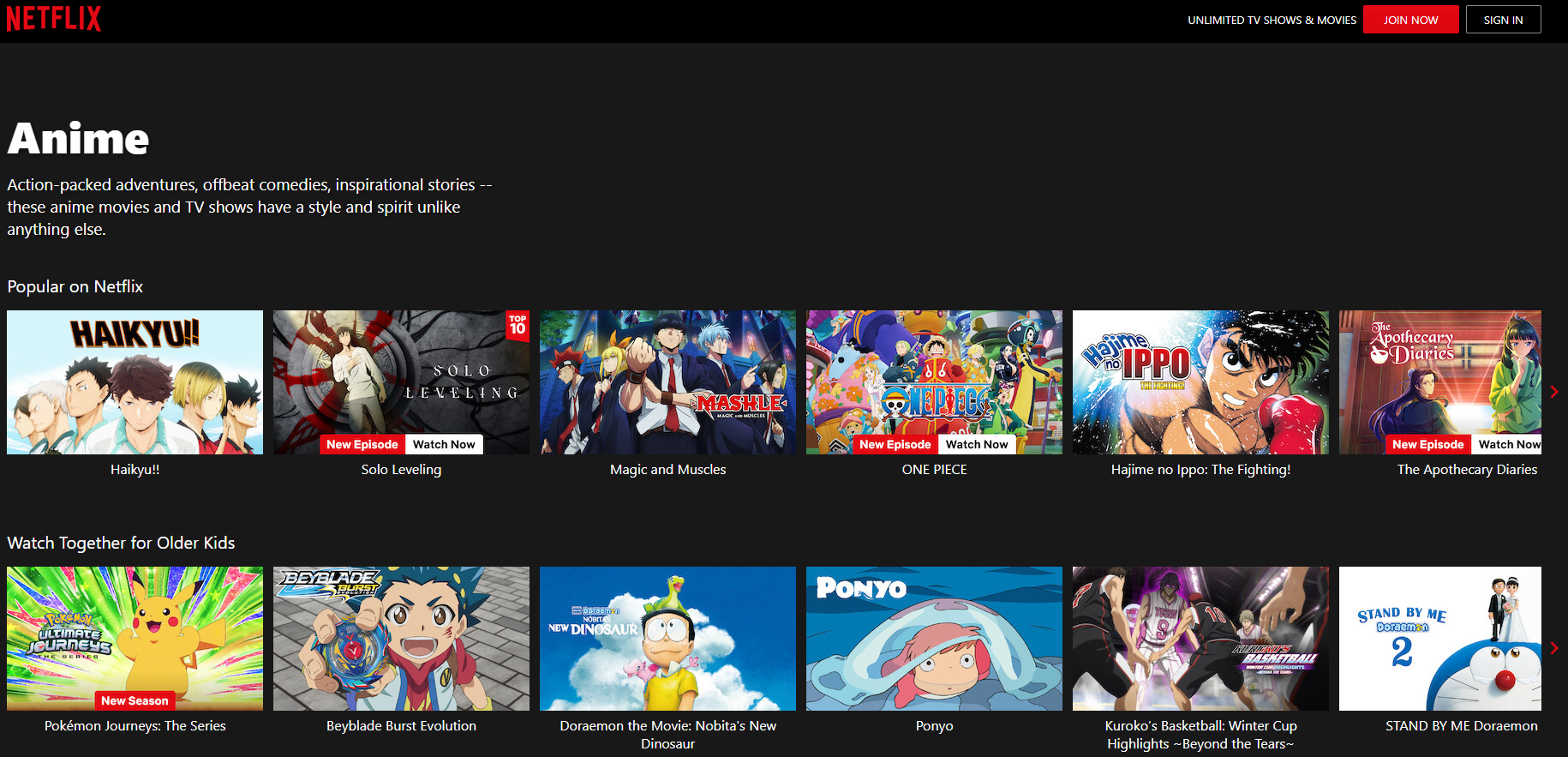Viewport: 1568px width, 757px height.
Task: Open the Sign In page
Action: (1503, 20)
